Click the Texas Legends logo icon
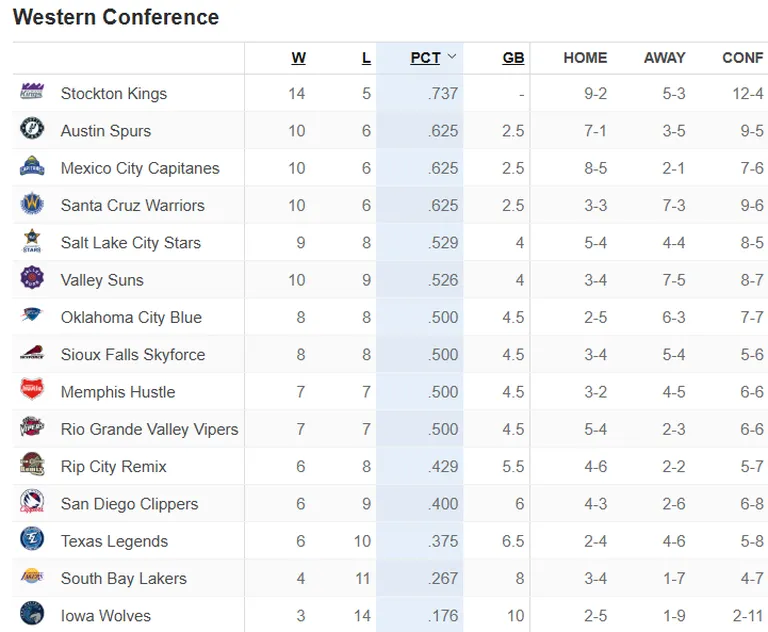This screenshot has height=632, width=768. 32,539
